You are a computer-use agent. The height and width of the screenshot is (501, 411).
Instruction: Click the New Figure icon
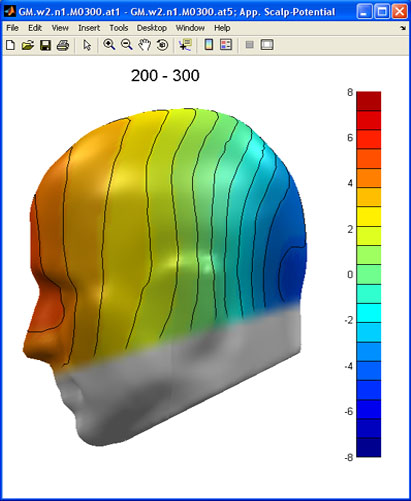pyautogui.click(x=11, y=45)
